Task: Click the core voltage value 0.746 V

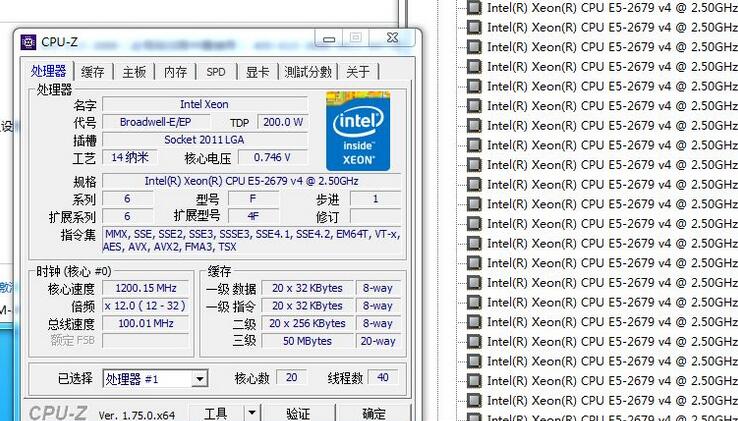Action: coord(273,157)
